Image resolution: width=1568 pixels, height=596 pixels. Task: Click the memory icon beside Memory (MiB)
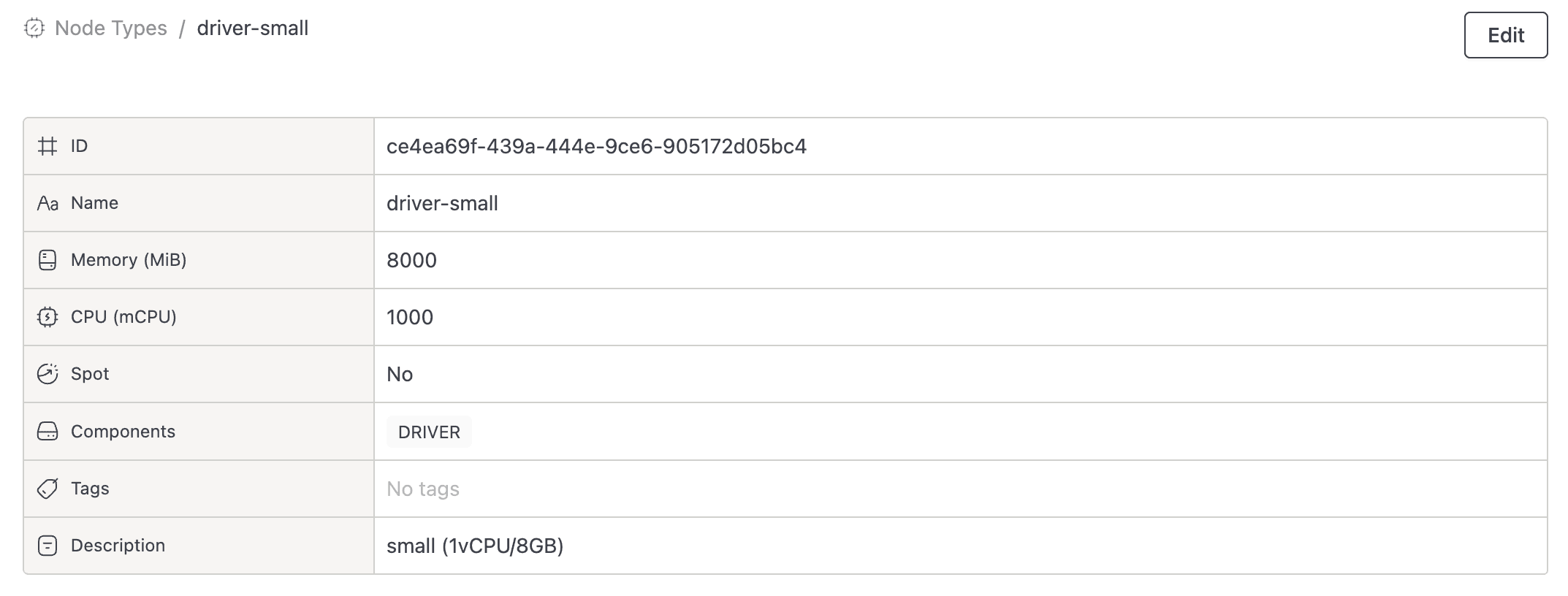point(47,260)
